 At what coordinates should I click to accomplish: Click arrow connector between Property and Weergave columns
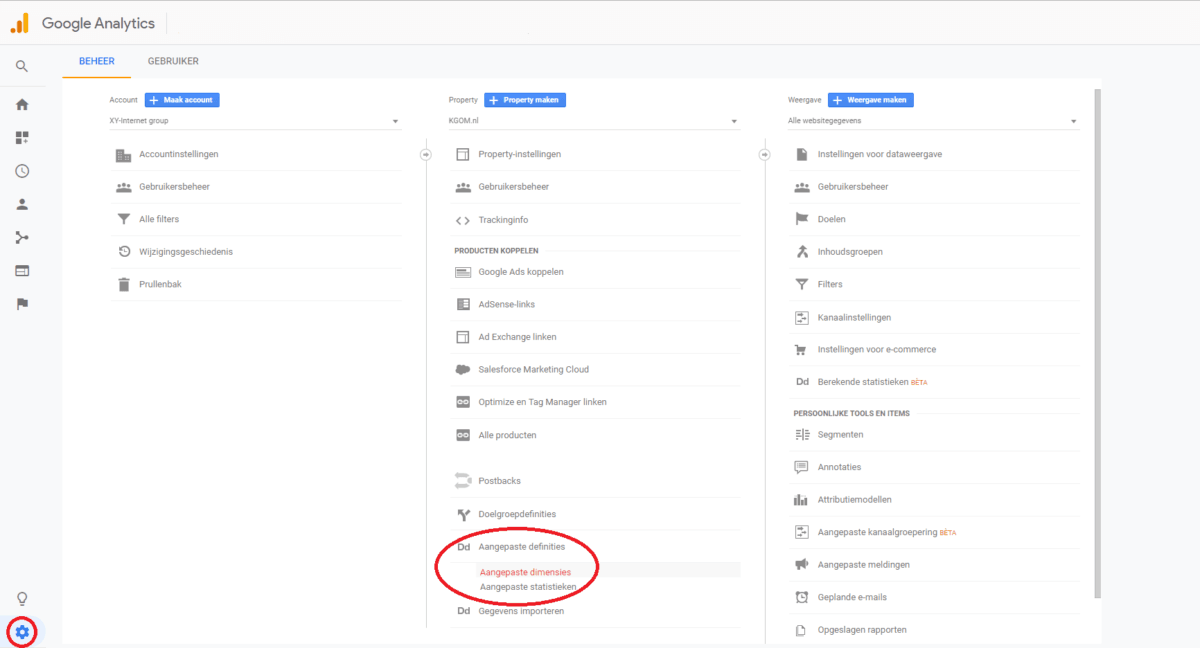pyautogui.click(x=765, y=155)
